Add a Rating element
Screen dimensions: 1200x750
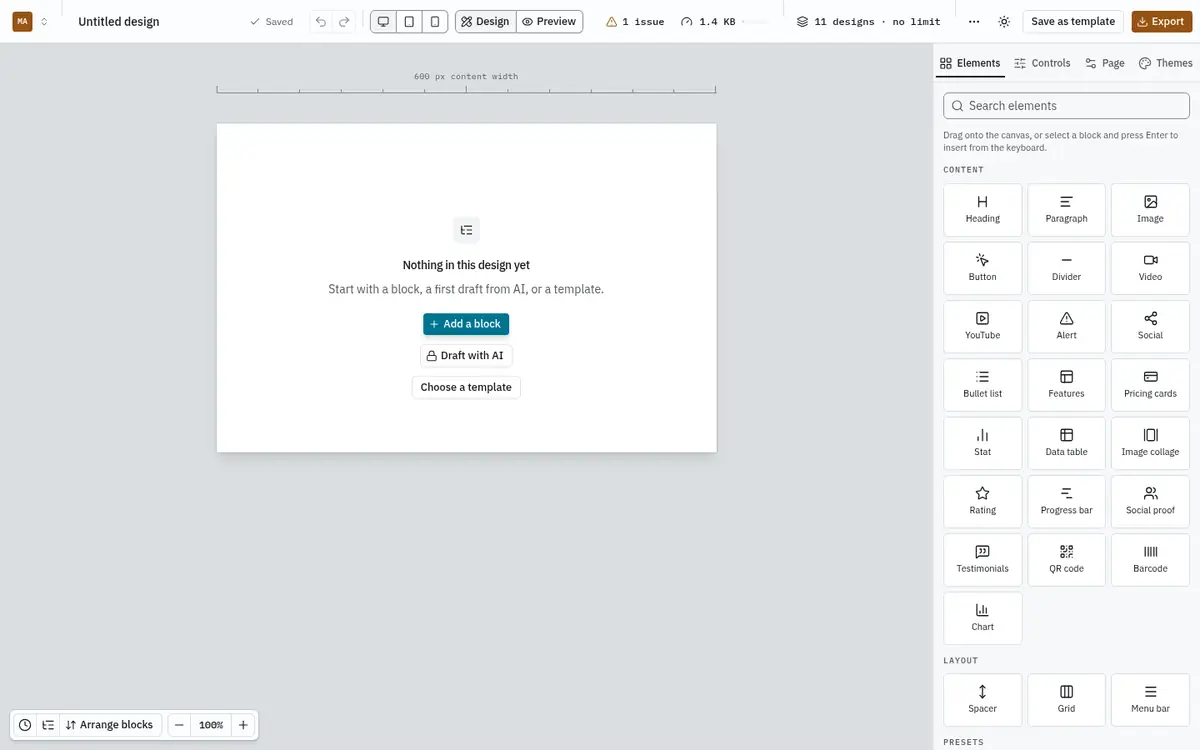point(982,502)
